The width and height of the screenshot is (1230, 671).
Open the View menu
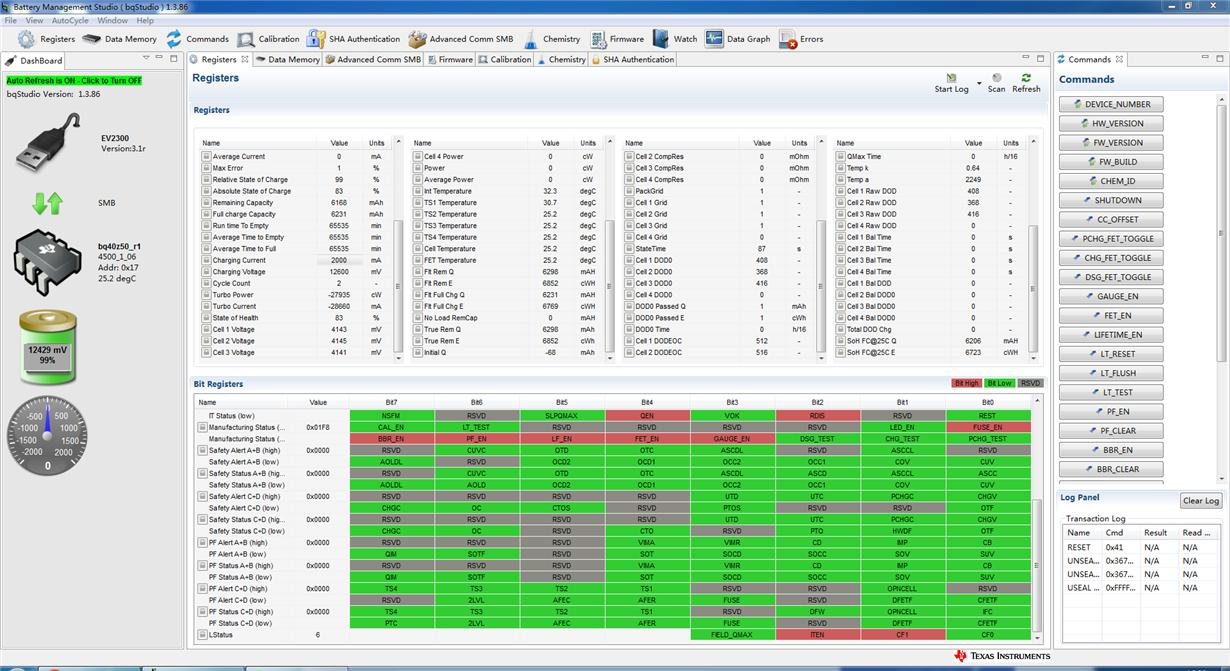[34, 20]
